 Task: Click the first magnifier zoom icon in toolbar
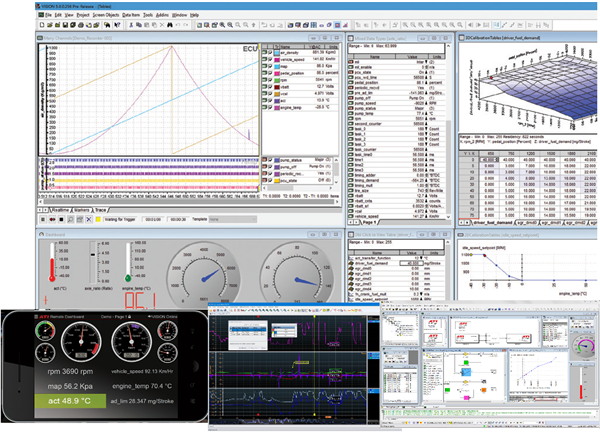tap(222, 25)
